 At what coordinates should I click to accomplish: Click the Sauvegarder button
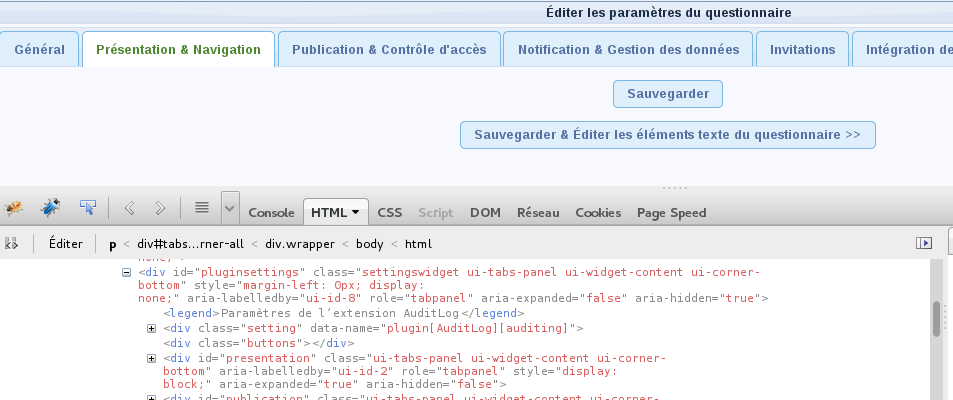(x=668, y=94)
